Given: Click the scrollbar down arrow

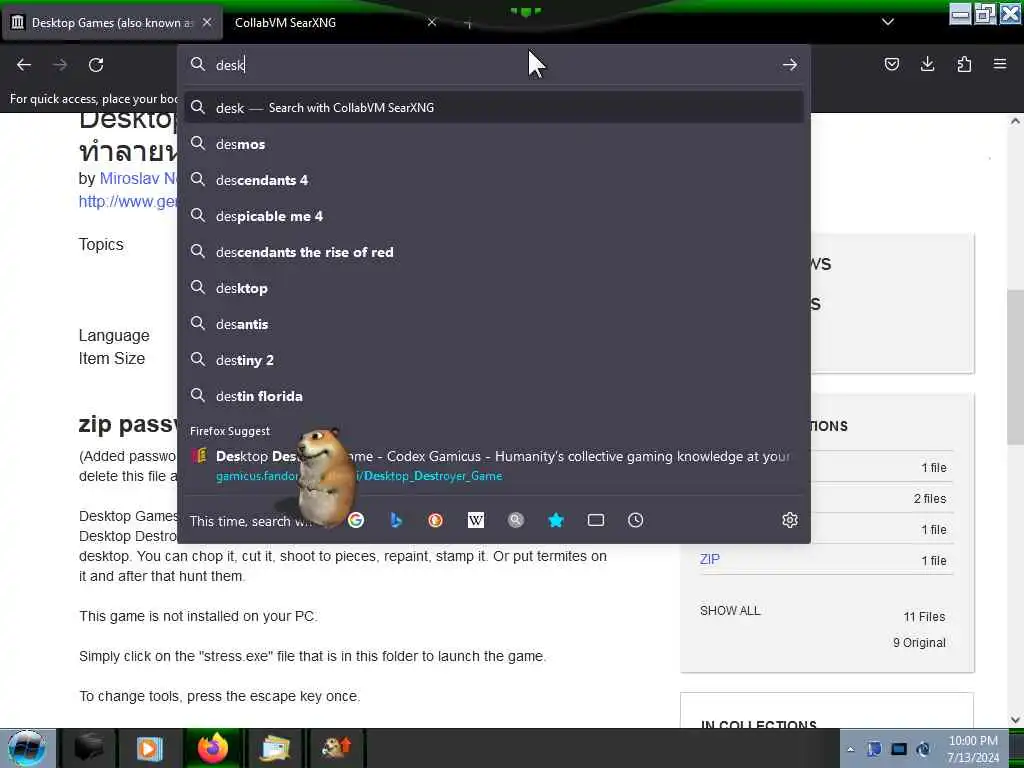Looking at the screenshot, I should (x=1015, y=720).
